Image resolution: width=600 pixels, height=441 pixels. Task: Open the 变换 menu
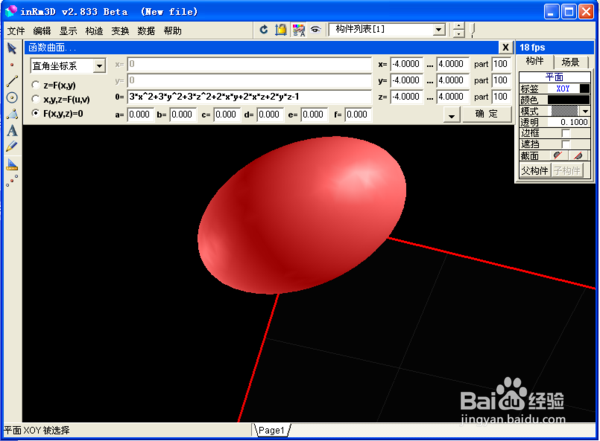[120, 31]
